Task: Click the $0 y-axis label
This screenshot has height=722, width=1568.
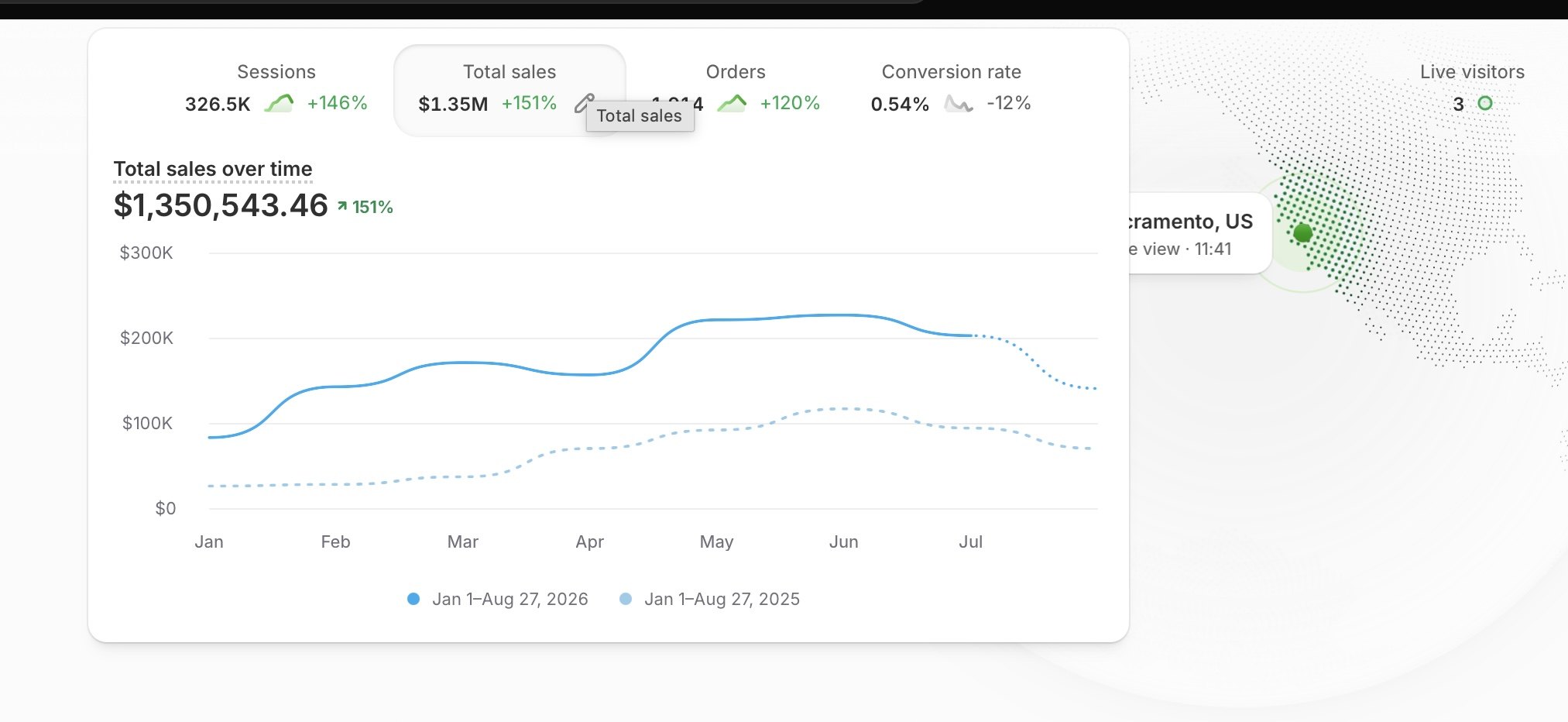Action: [166, 508]
